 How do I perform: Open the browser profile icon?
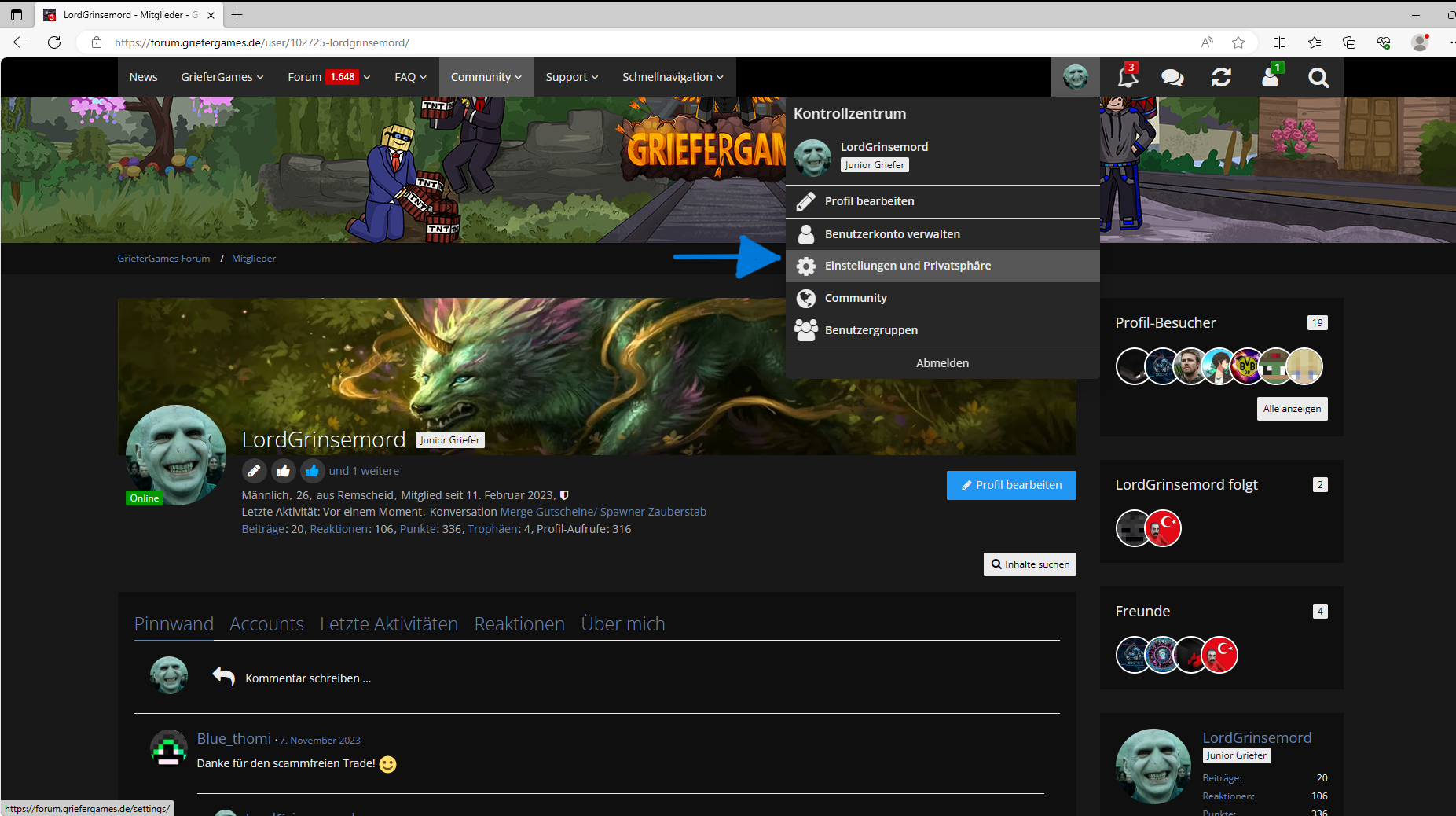click(x=1420, y=42)
